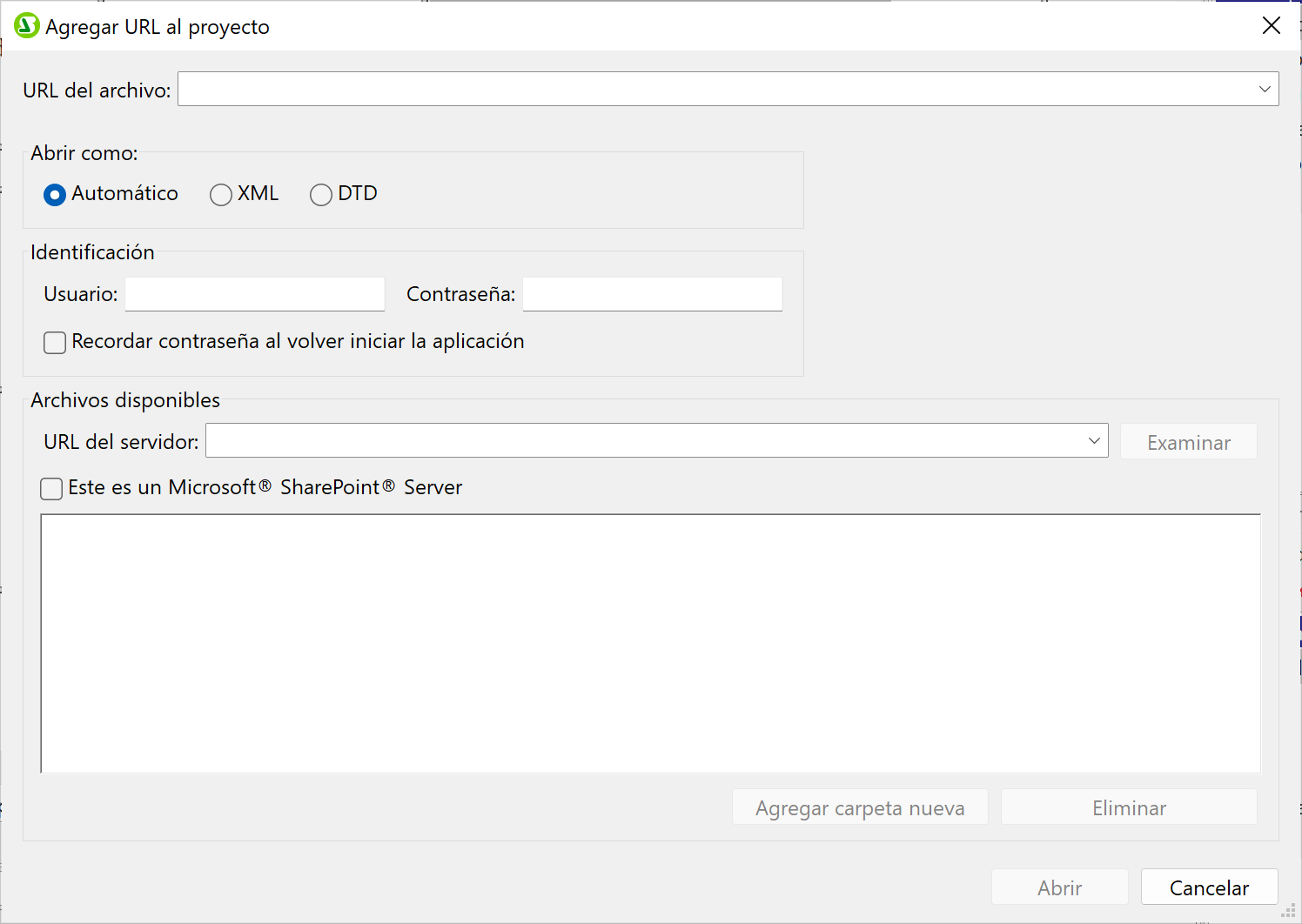1302x924 pixels.
Task: Click into the URL del archivo field
Action: [714, 90]
